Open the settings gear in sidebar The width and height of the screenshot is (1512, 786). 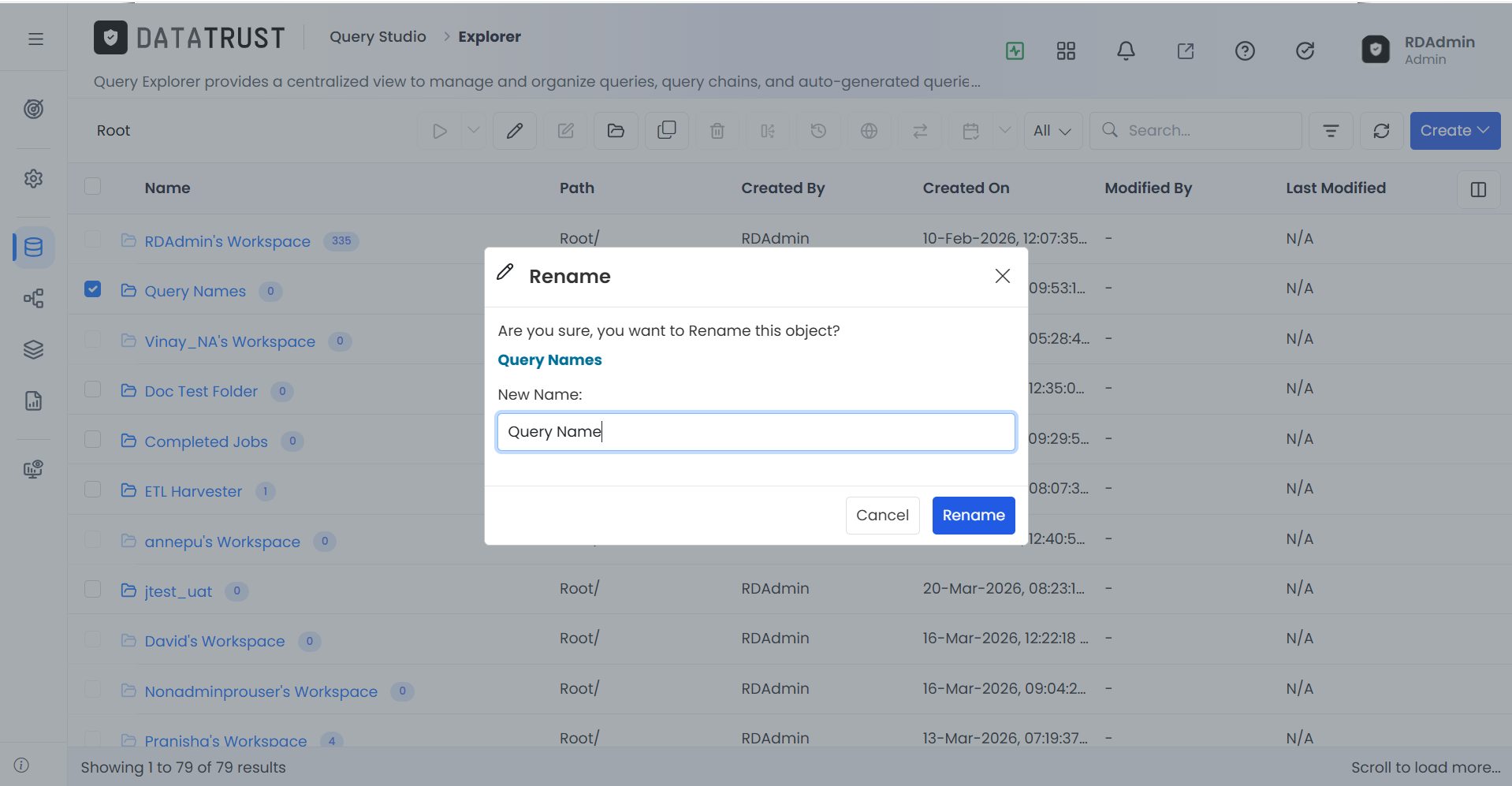(33, 179)
